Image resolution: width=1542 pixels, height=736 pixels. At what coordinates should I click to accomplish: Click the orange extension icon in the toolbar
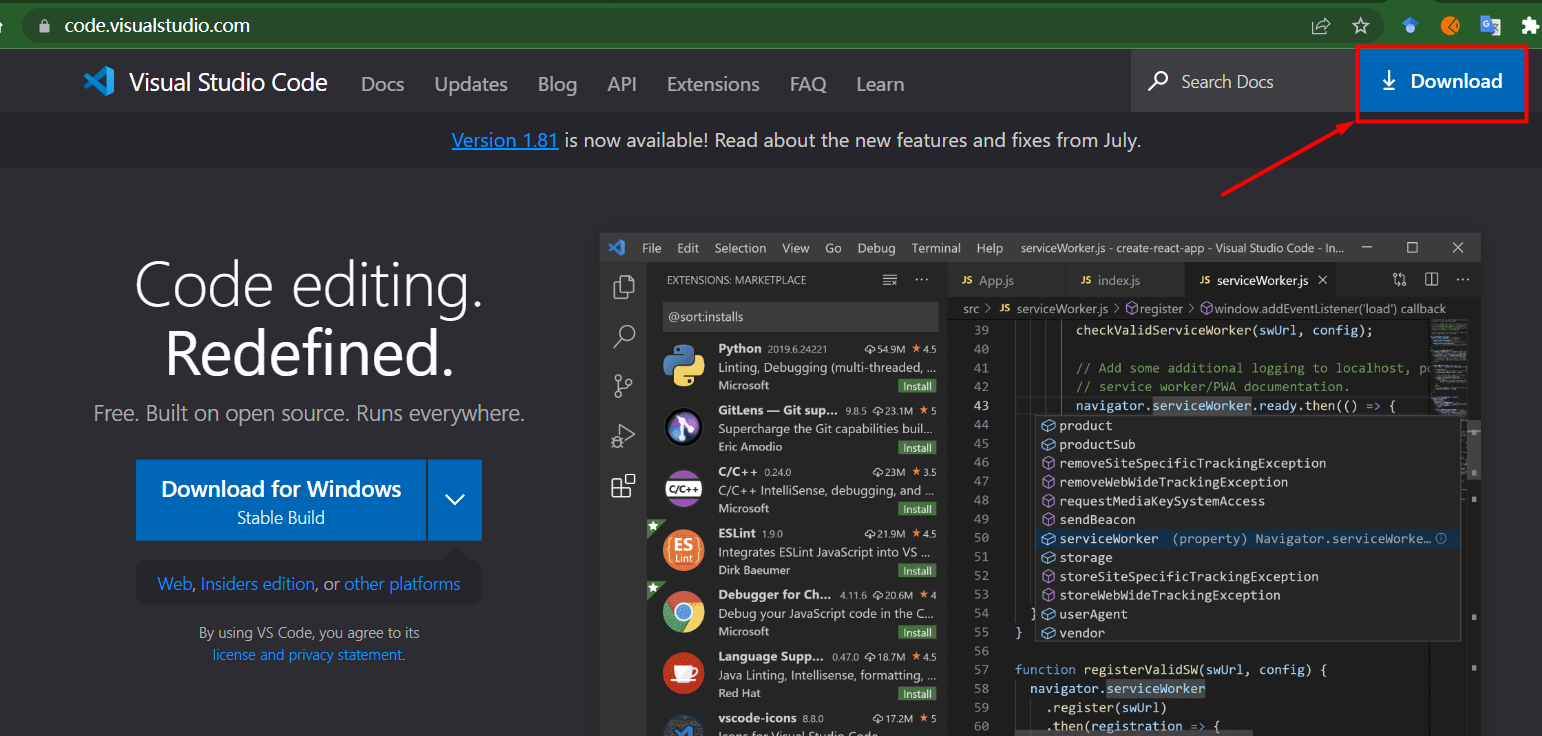(1450, 26)
